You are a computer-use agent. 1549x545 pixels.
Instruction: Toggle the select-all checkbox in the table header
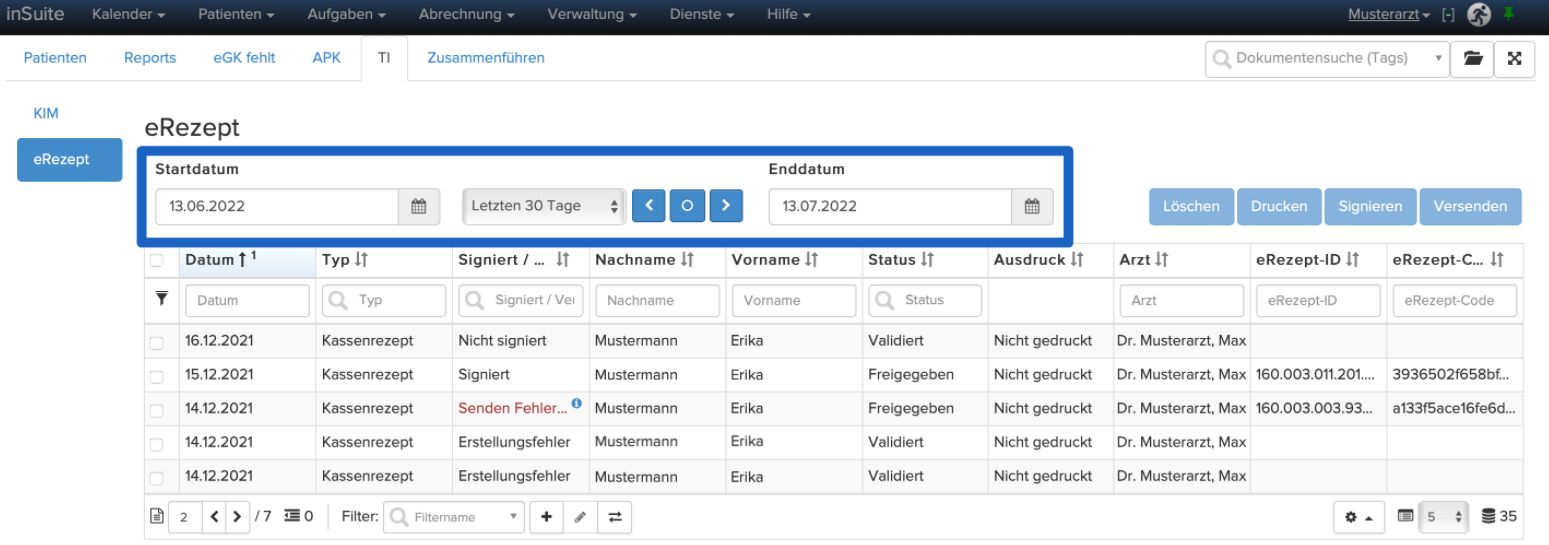click(x=156, y=261)
